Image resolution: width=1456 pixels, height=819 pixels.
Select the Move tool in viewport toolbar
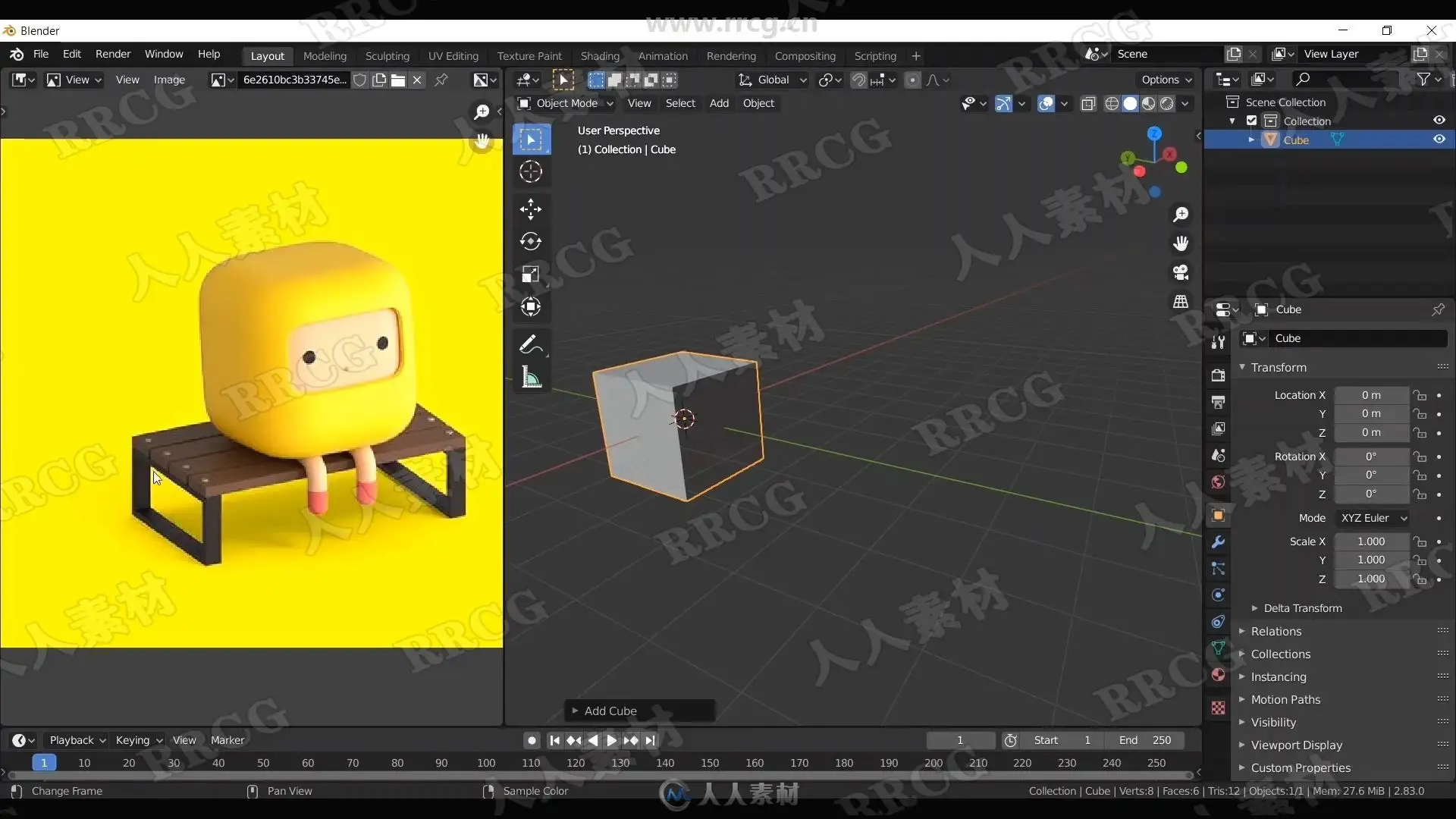tap(530, 209)
